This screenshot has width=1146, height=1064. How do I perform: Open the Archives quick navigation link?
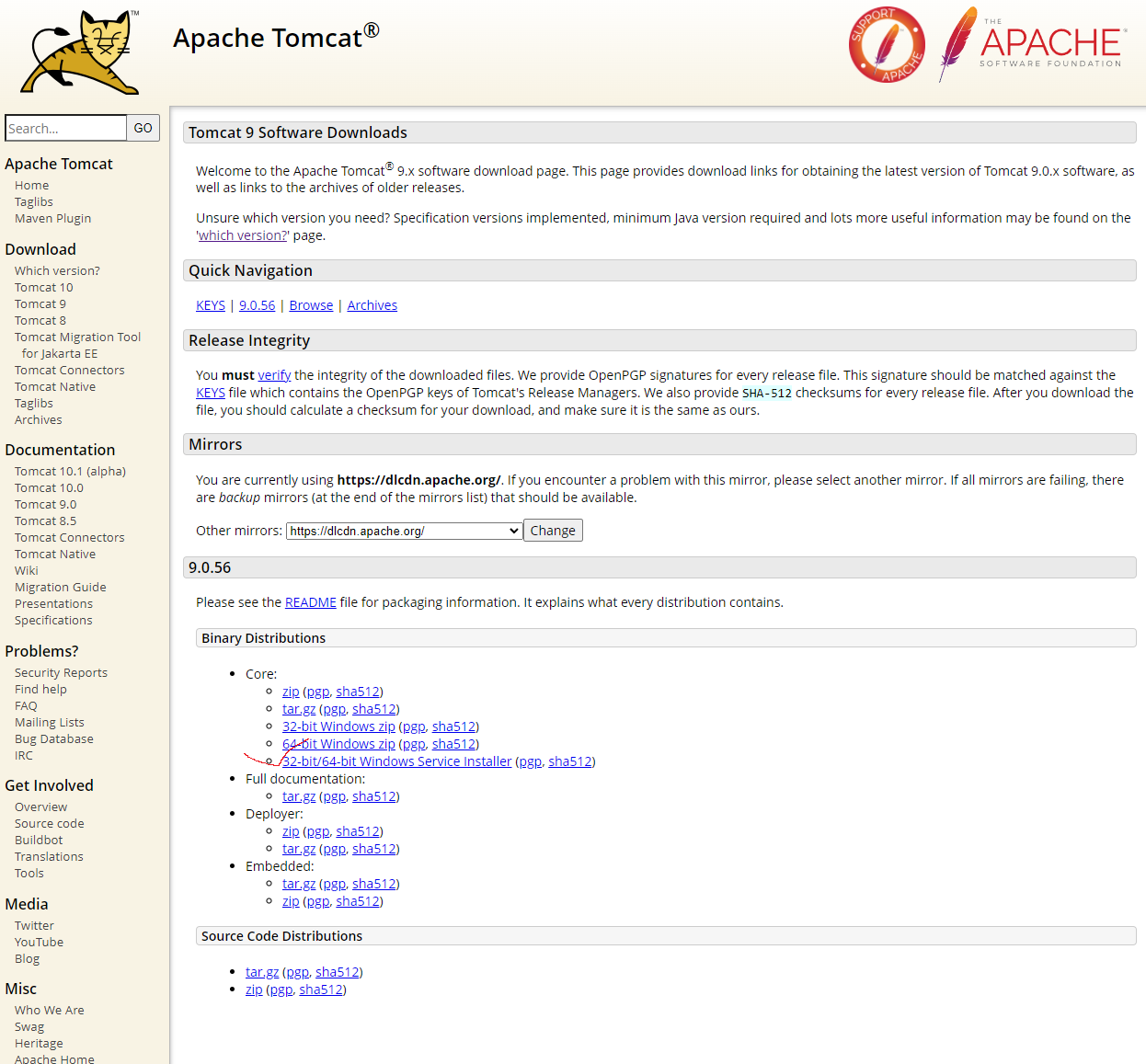[x=372, y=305]
